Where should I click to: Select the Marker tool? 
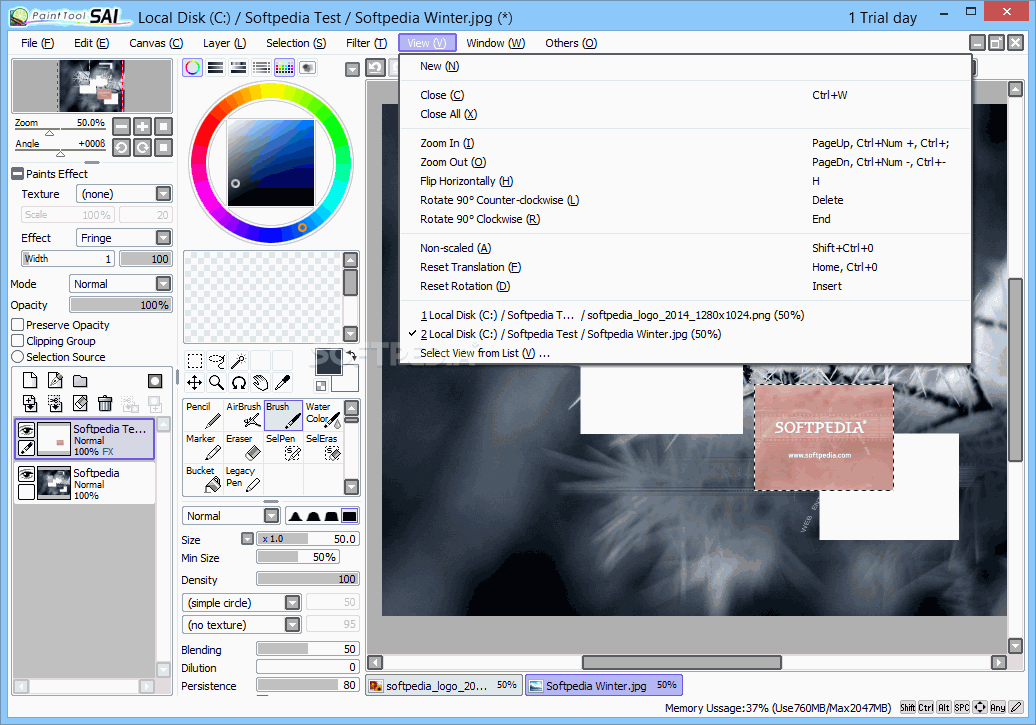point(204,447)
